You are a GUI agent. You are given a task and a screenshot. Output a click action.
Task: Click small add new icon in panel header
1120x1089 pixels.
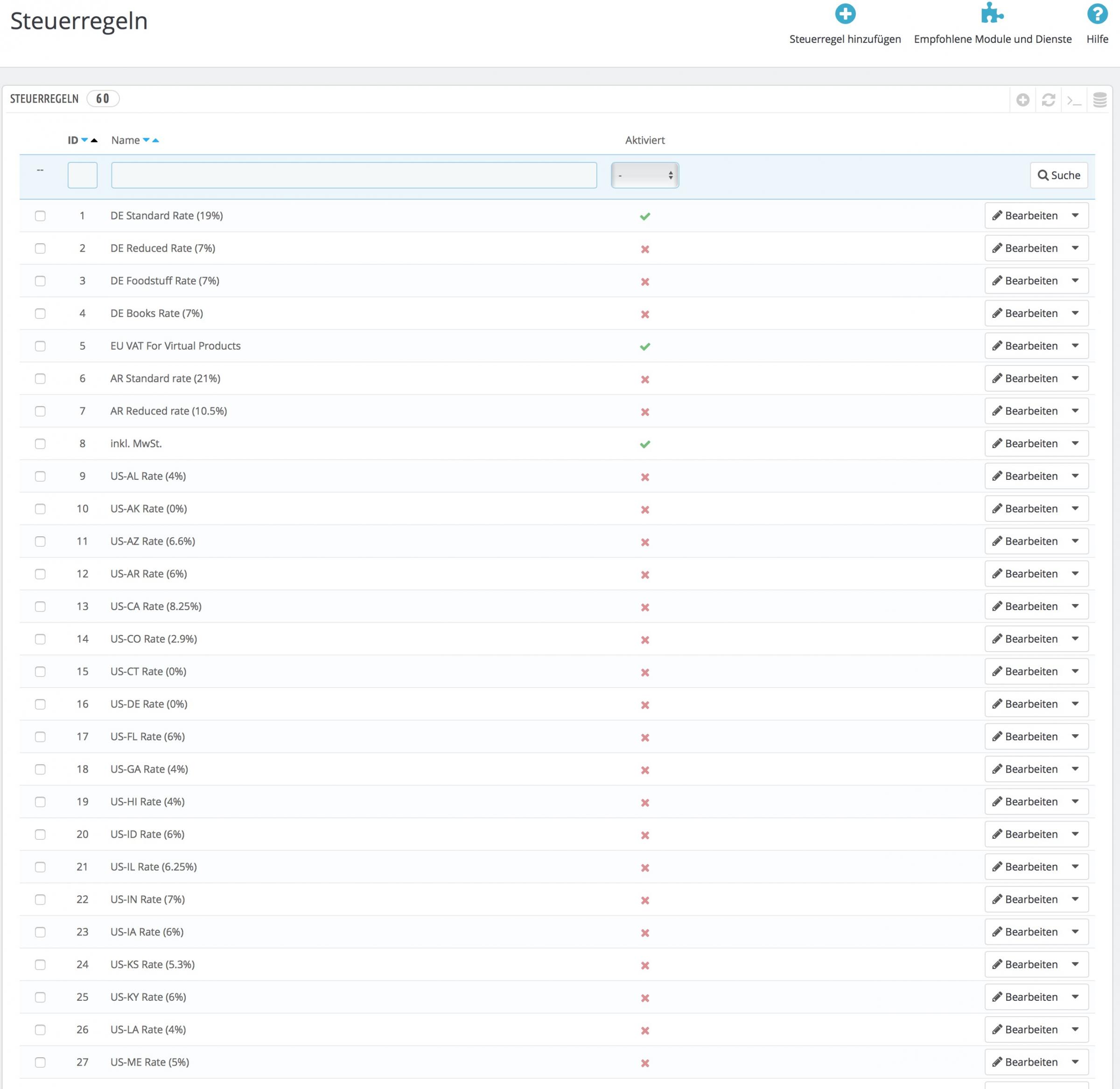[x=1023, y=100]
